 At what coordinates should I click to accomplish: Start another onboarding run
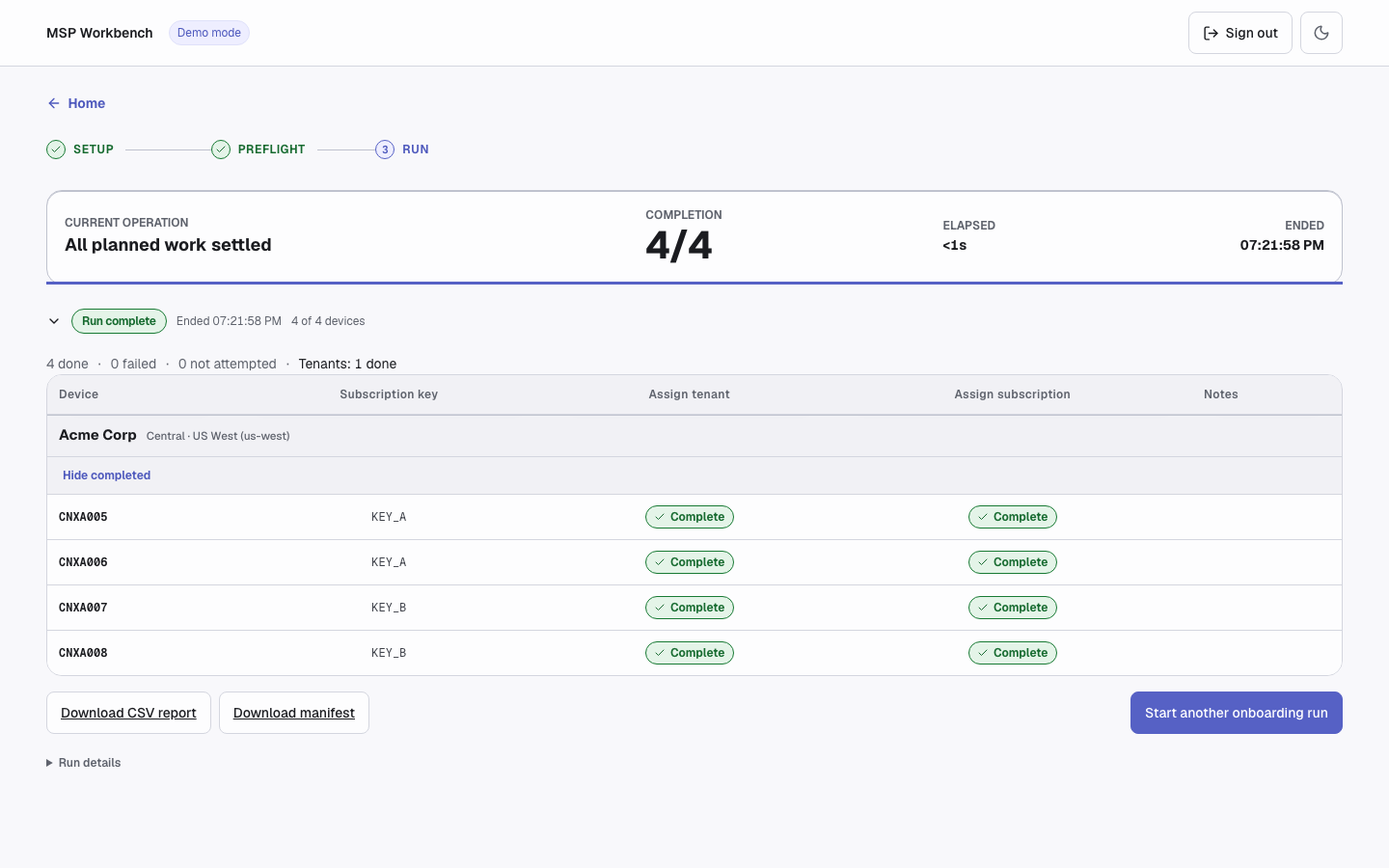click(x=1237, y=713)
